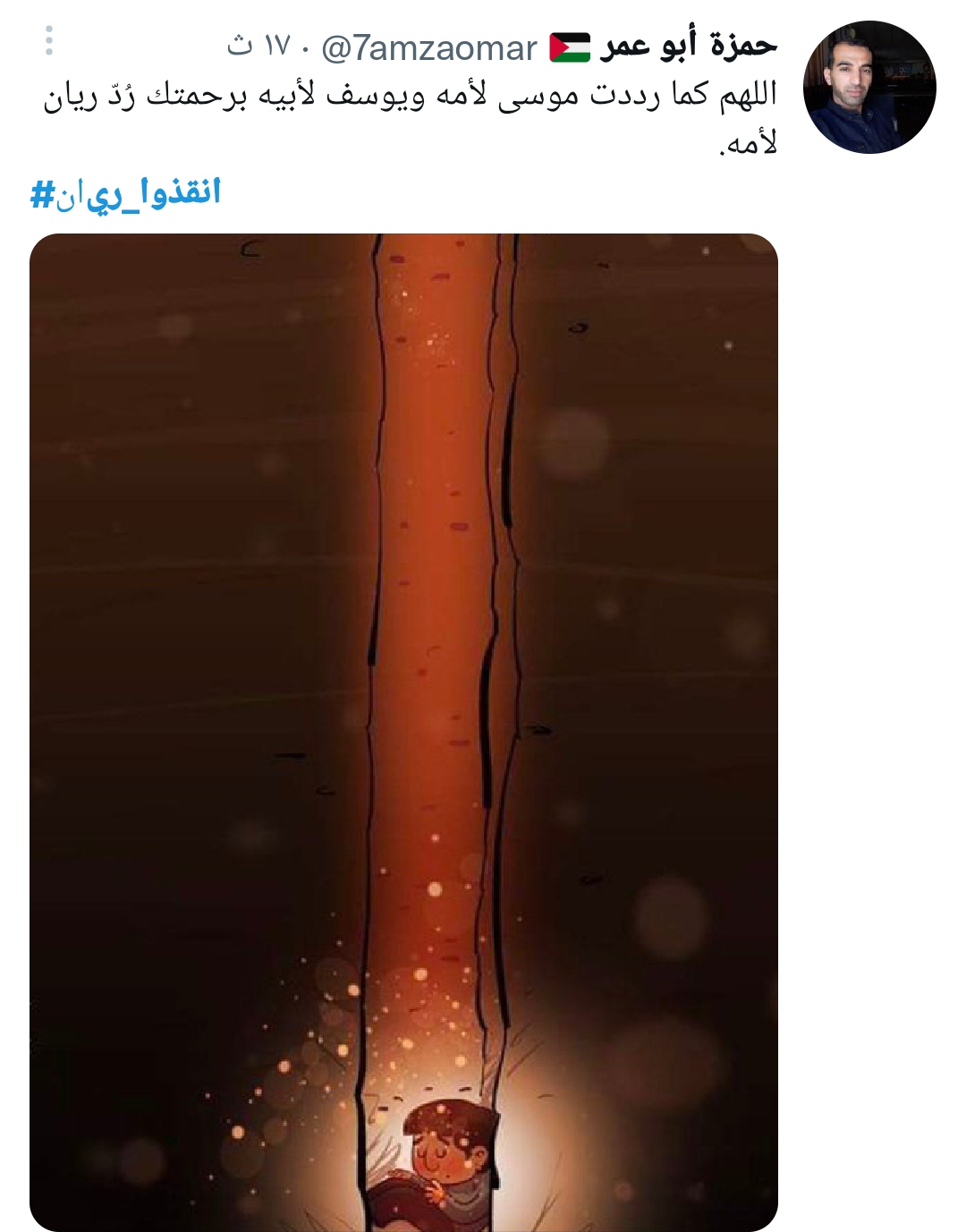The height and width of the screenshot is (1232, 966).
Task: Click the glowing orange well shaft
Action: [438, 626]
